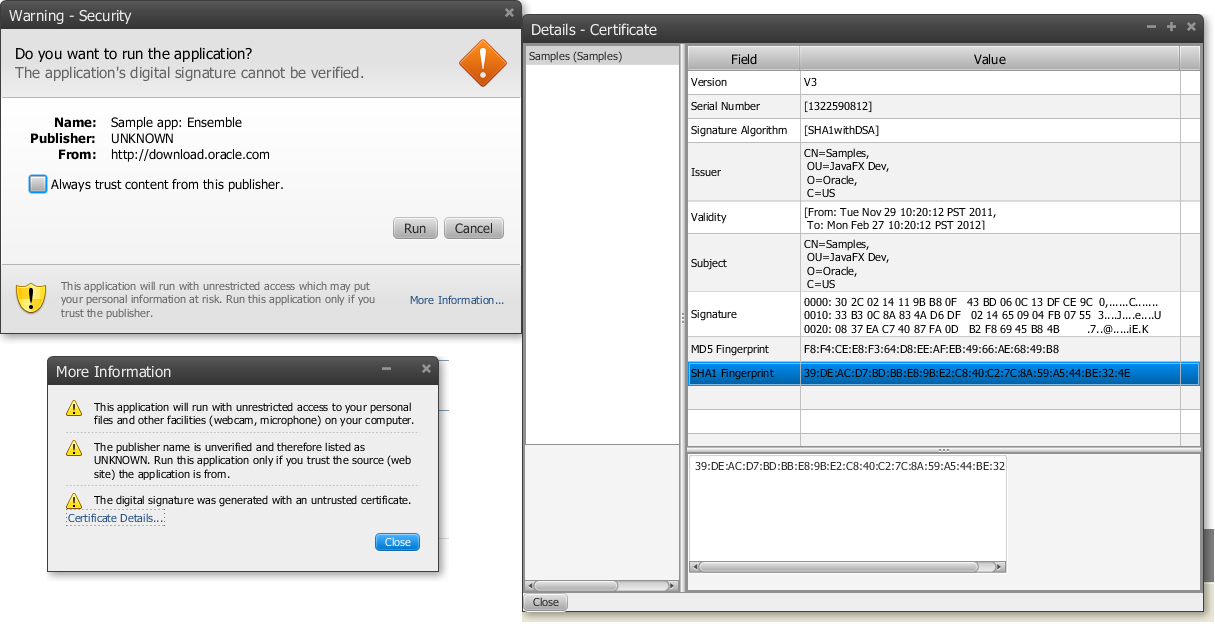Click warning triangle beside publisher unverified message
This screenshot has width=1215, height=626.
click(x=73, y=449)
